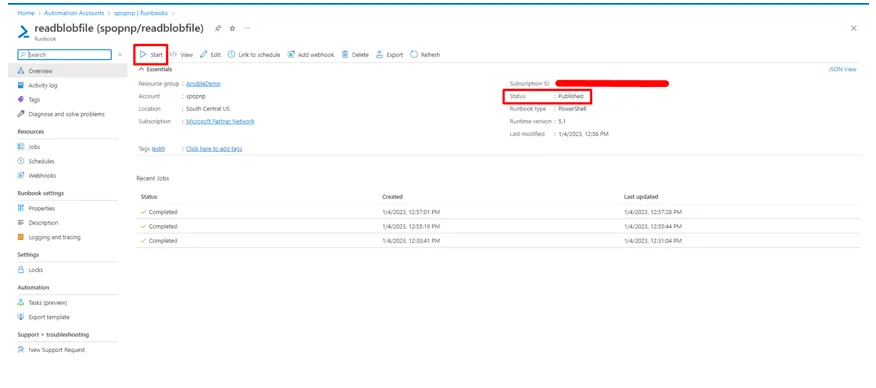
Task: Mark runbook as favorite star
Action: 232,28
